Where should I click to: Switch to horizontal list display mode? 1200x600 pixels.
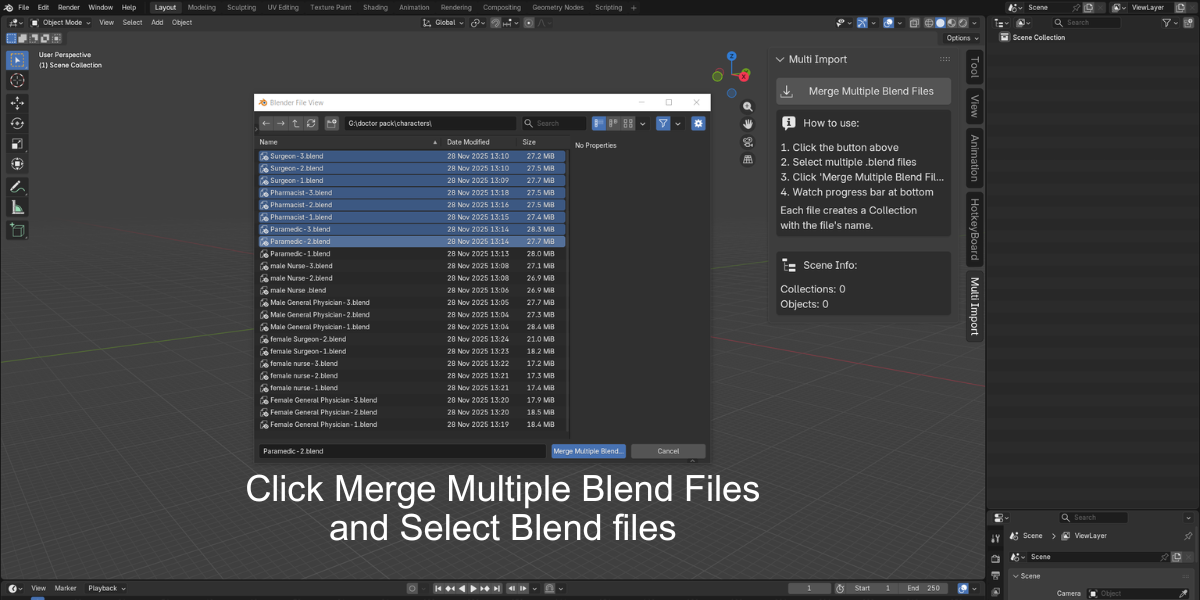click(x=613, y=123)
